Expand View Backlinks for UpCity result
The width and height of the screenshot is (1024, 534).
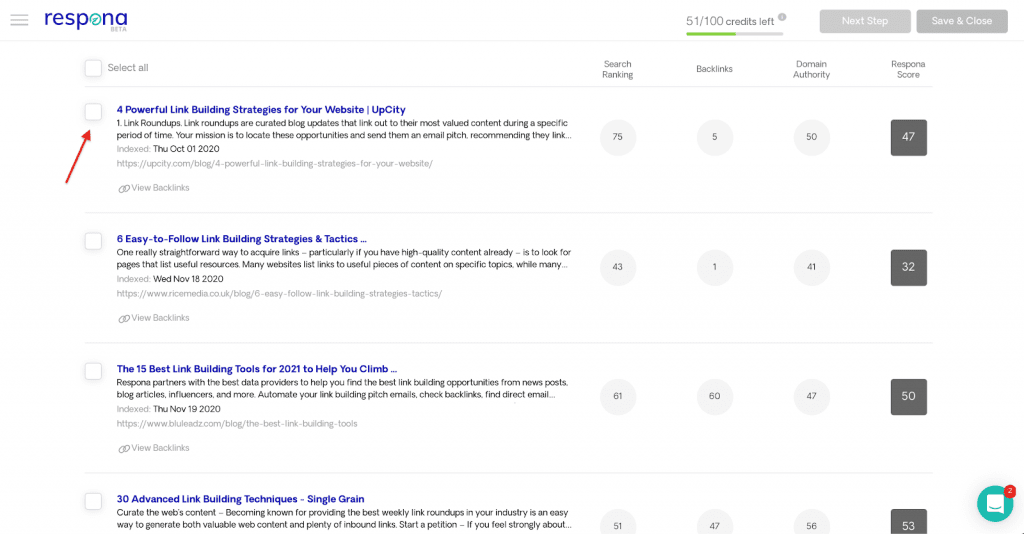pos(154,188)
